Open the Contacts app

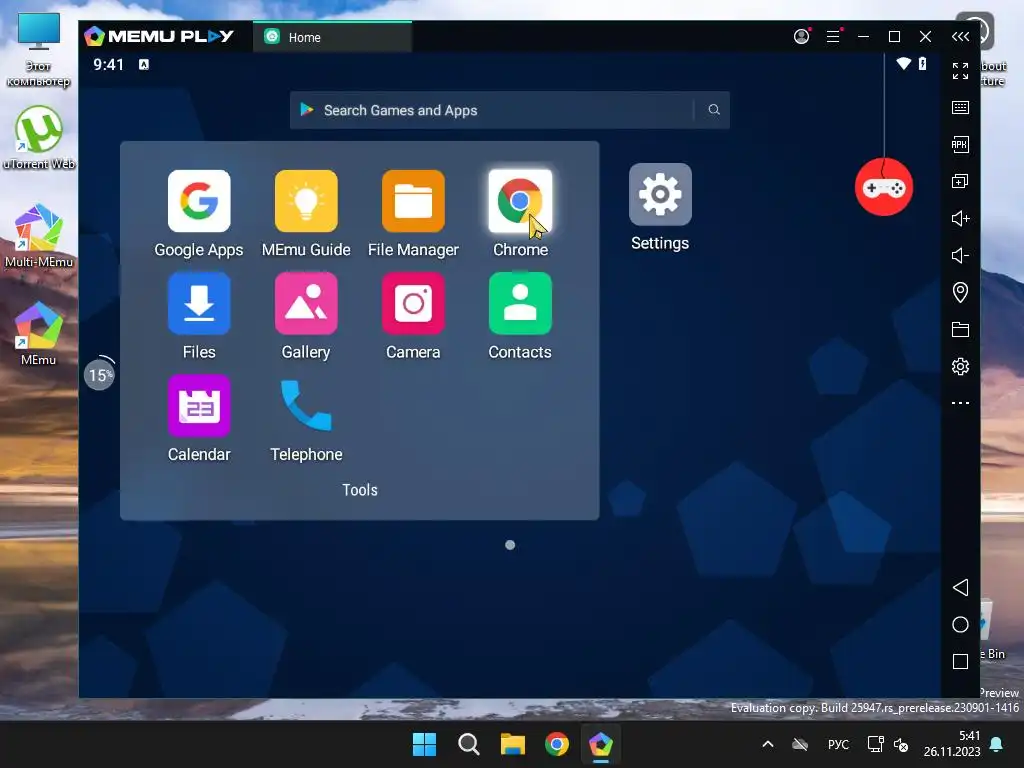[x=520, y=304]
